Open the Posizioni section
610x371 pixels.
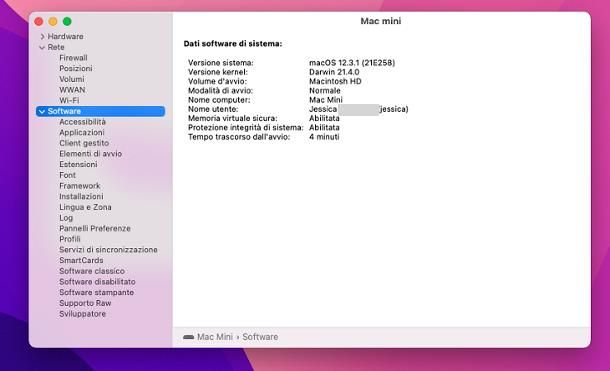76,68
